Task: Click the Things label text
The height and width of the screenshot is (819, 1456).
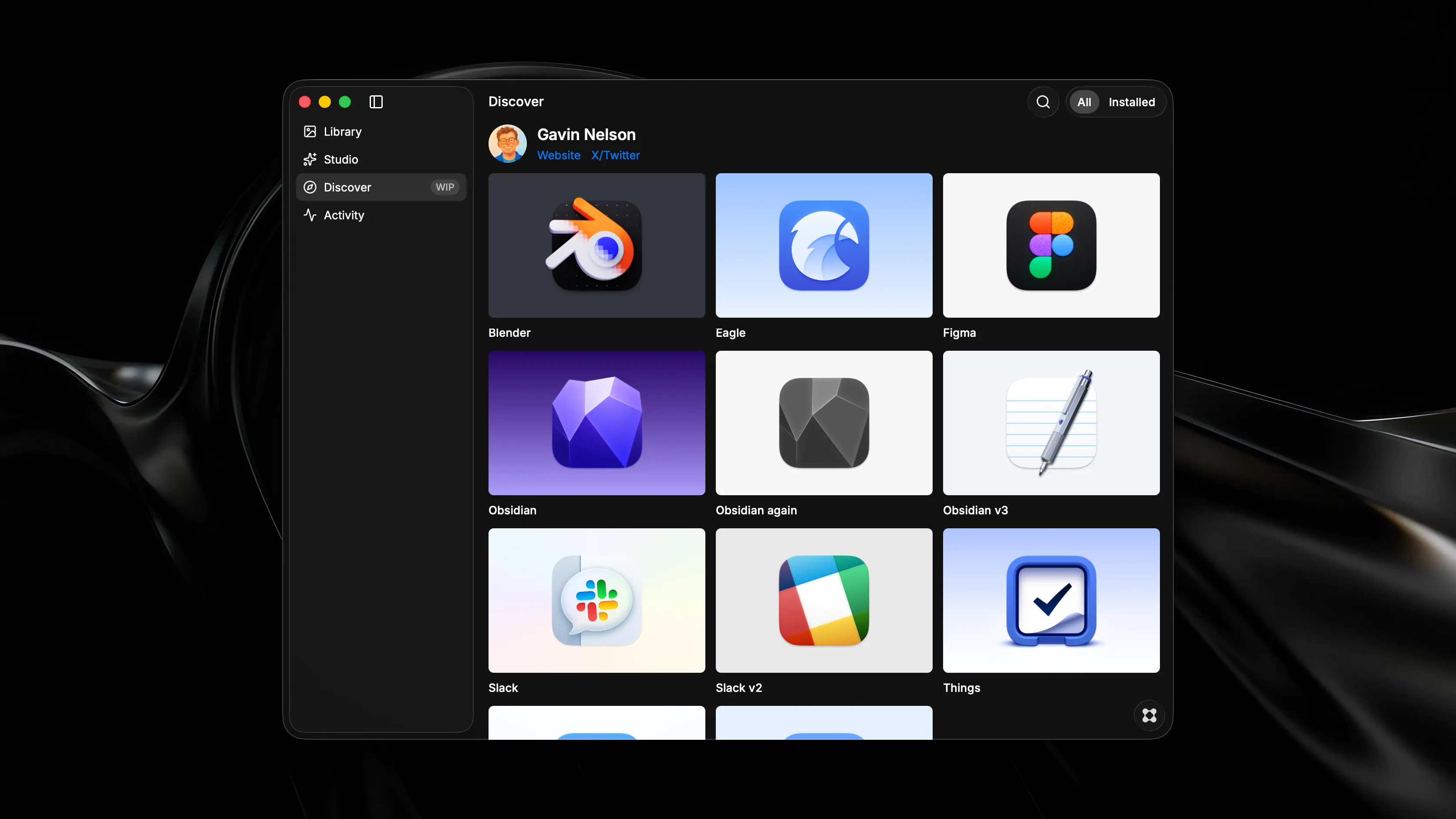Action: (x=961, y=688)
